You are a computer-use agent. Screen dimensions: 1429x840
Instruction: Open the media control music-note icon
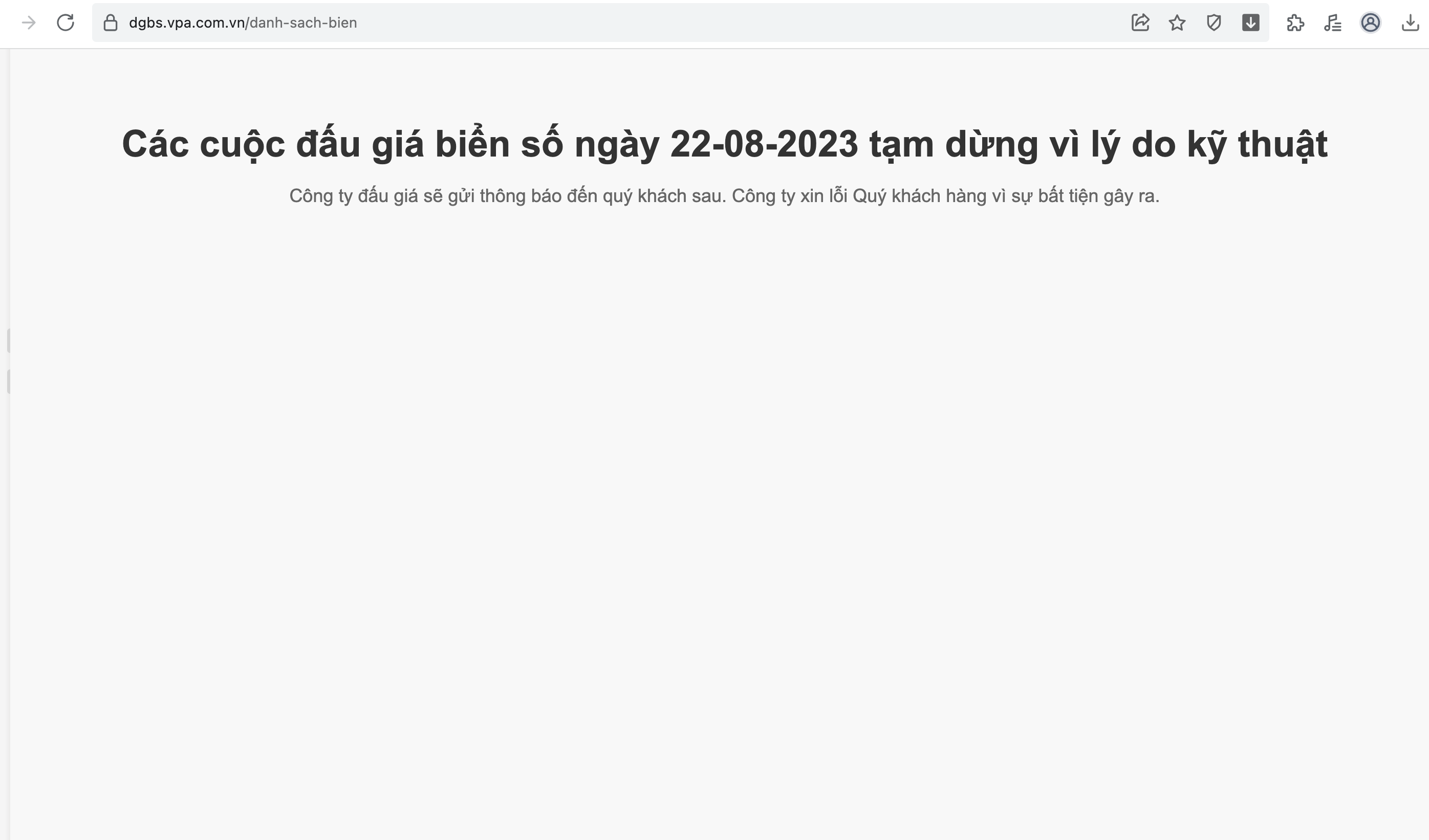[1333, 23]
